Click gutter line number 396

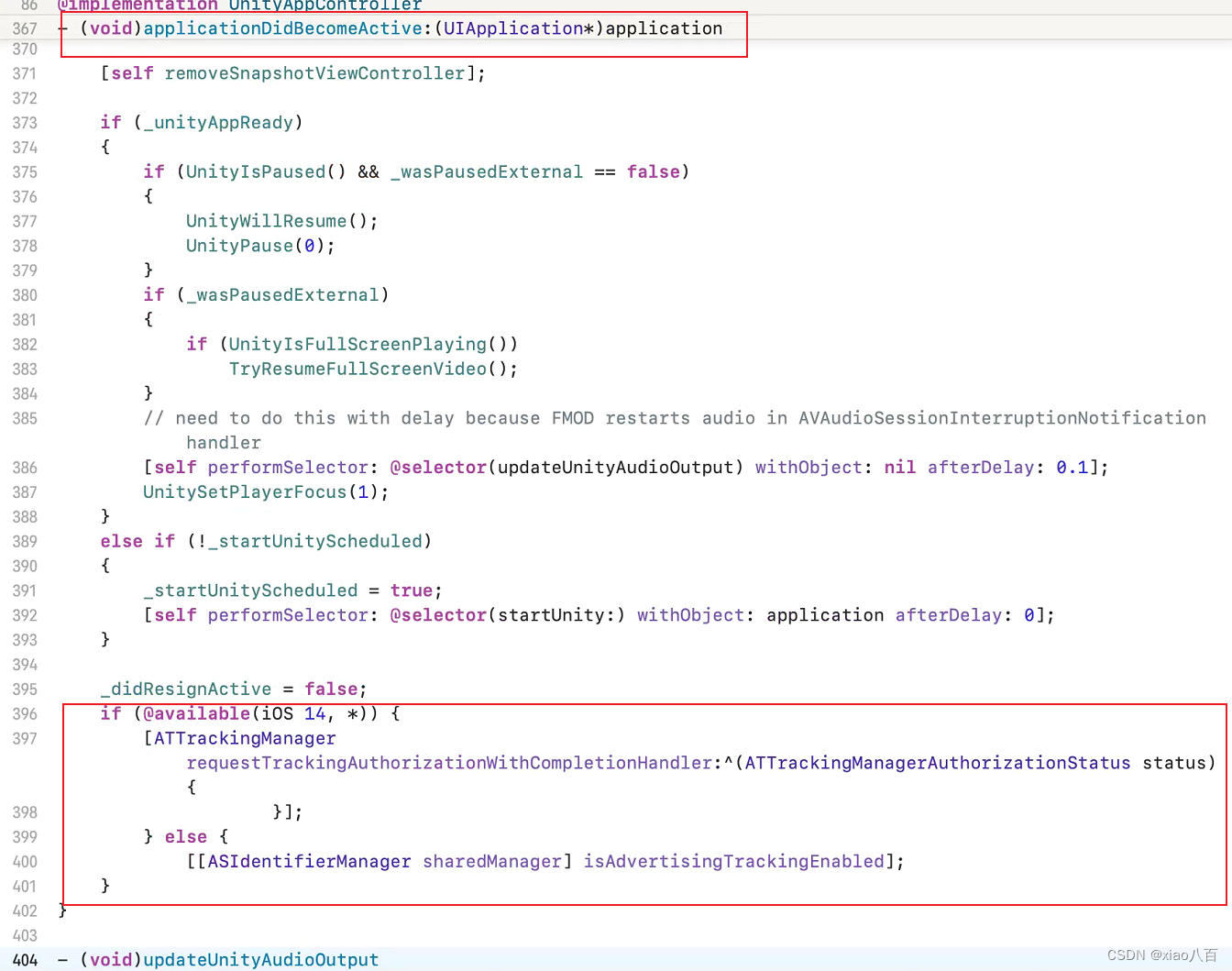point(25,713)
